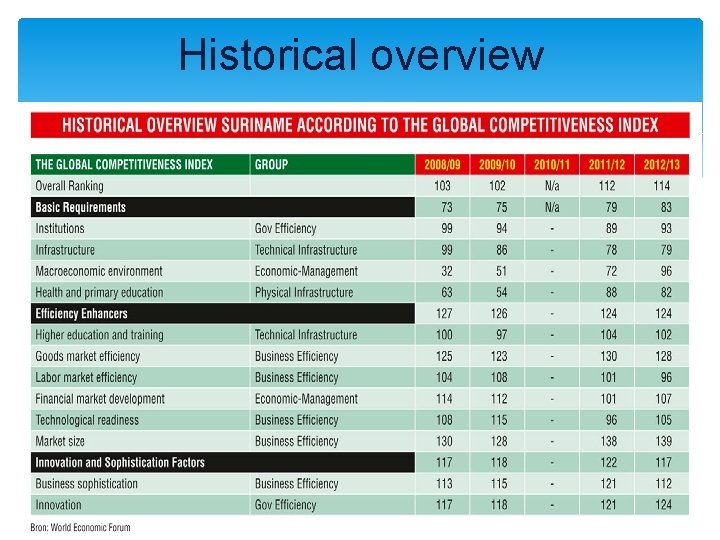Screen dimensions: 720x540
Task: Click Goods market efficiency 2011/12 value 130
Action: click(x=608, y=356)
